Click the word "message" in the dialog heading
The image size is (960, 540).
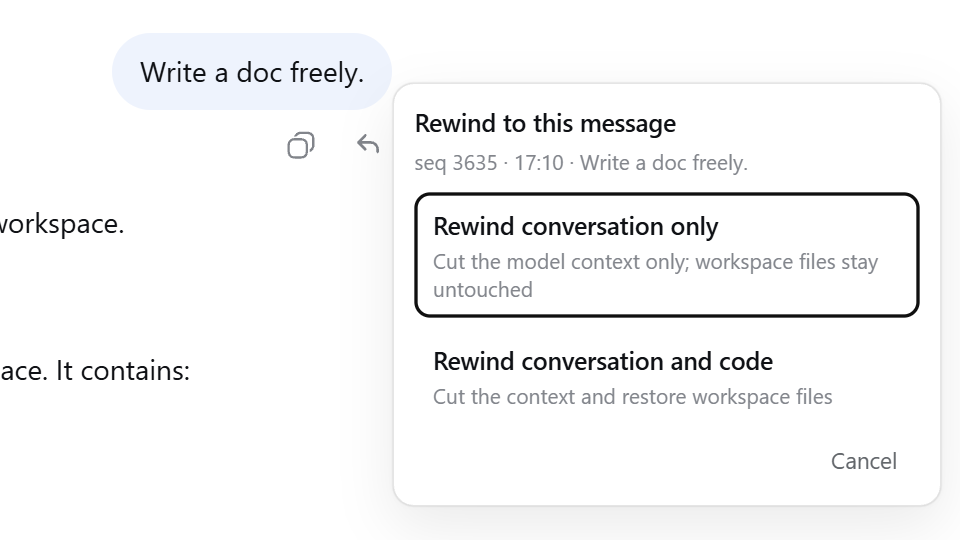pyautogui.click(x=628, y=124)
